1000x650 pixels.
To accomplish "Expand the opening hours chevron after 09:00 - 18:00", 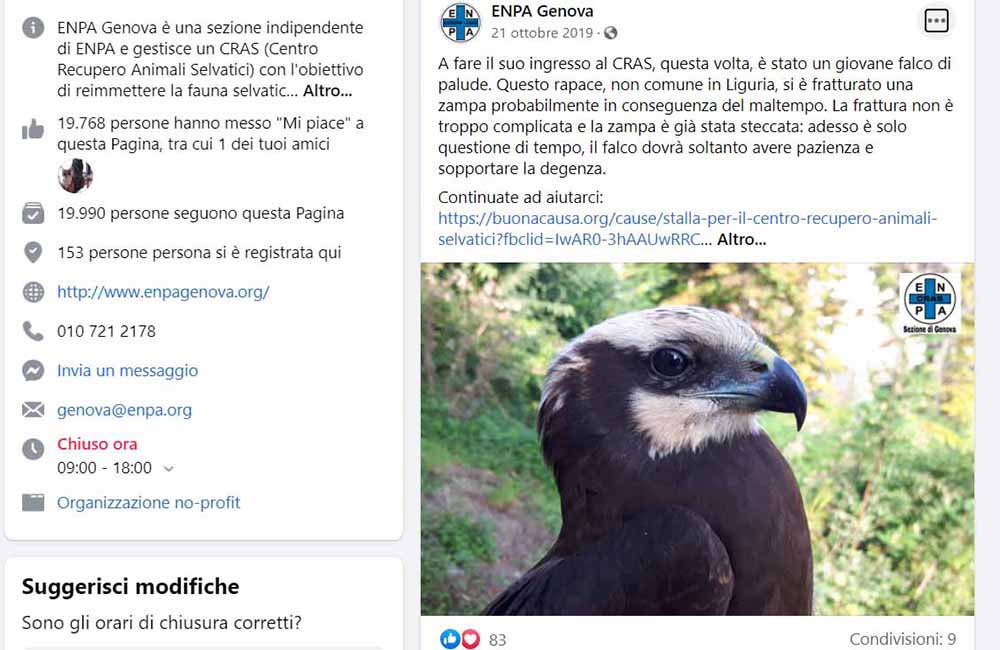I will click(x=168, y=469).
